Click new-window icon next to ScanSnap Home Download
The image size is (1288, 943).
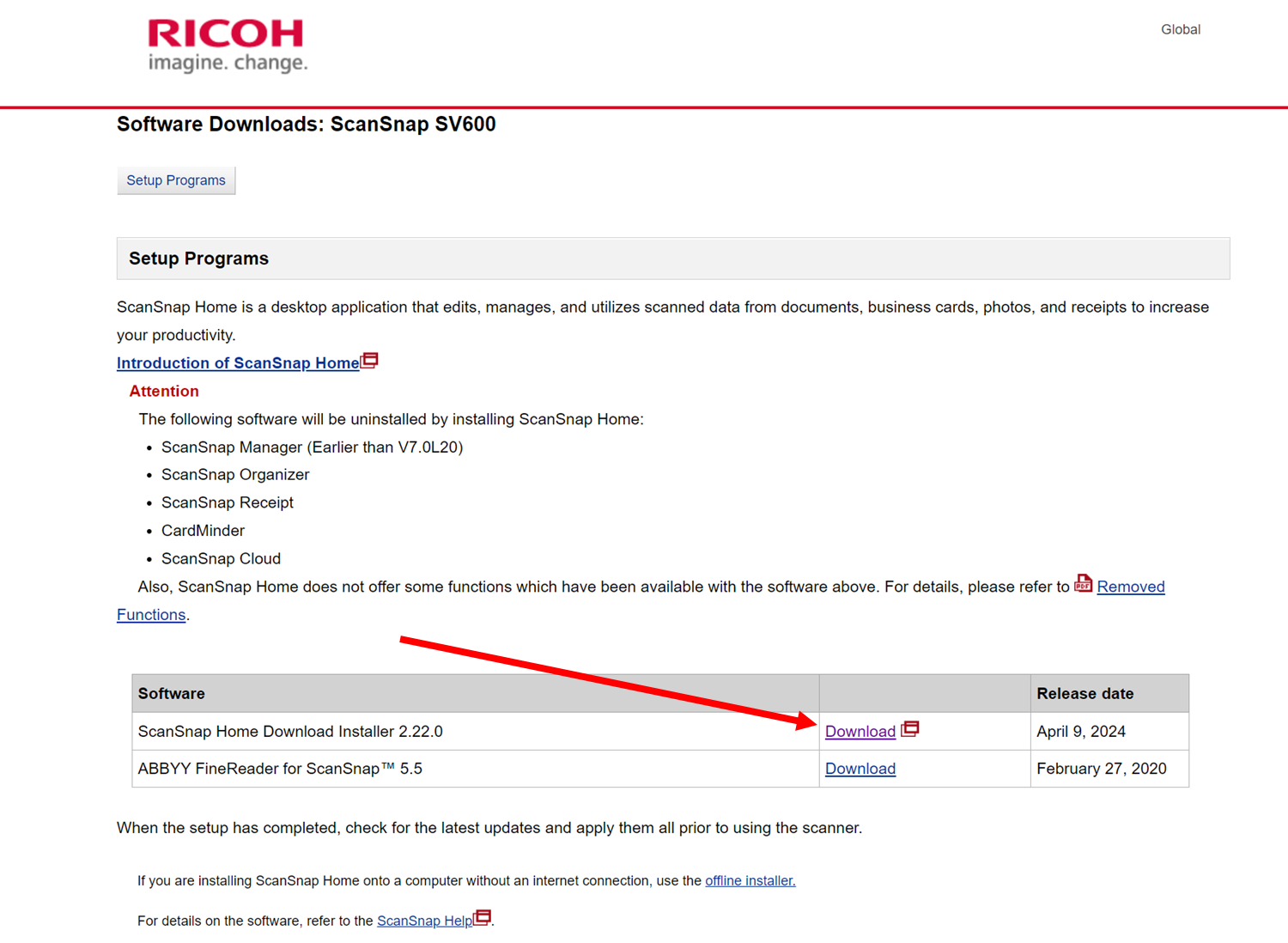tap(910, 728)
